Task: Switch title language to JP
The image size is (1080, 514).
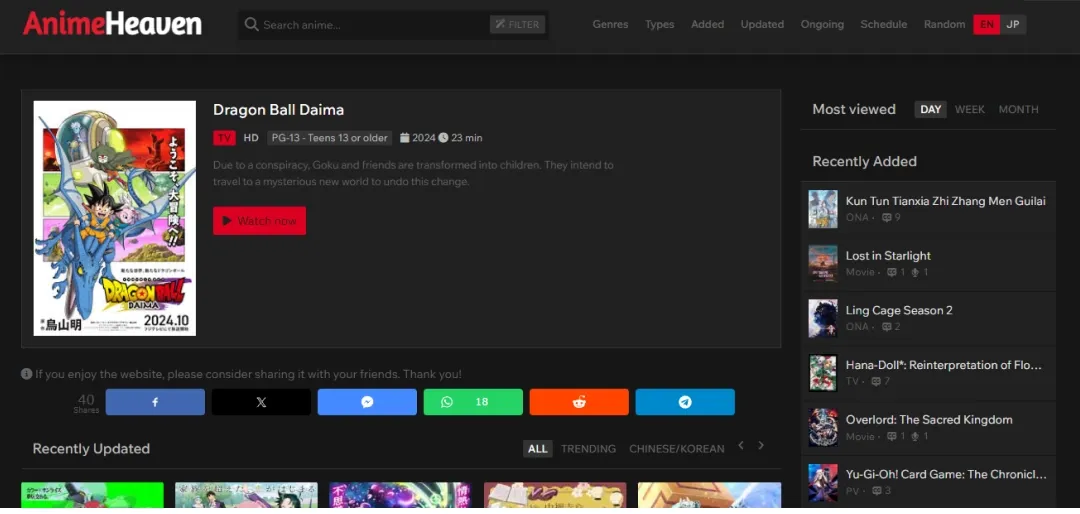Action: coord(1013,25)
